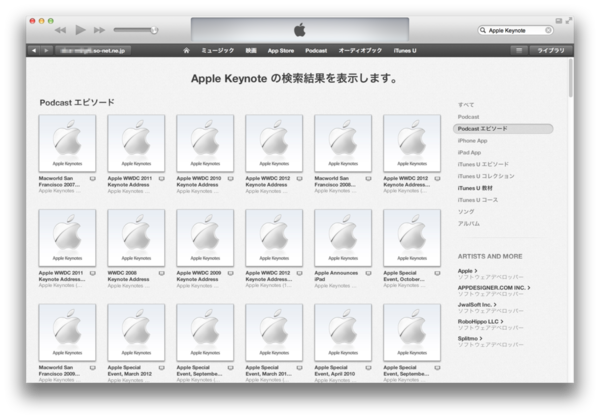This screenshot has width=600, height=419.
Task: Click the Apple Keynote search field
Action: [515, 30]
